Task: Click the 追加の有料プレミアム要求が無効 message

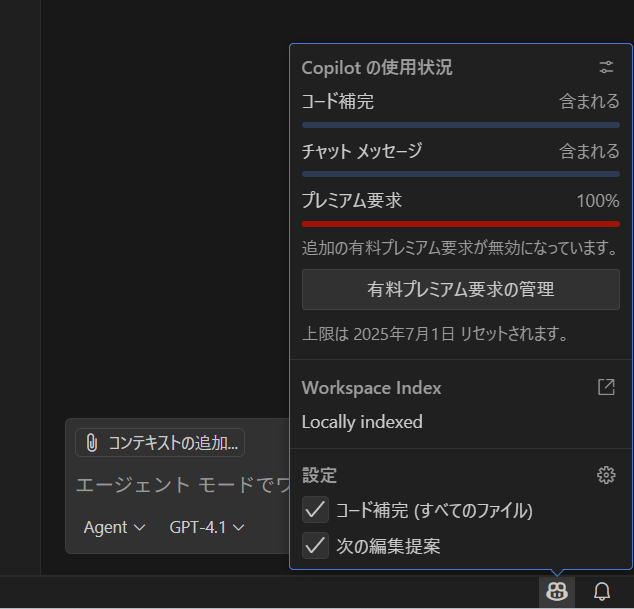Action: tap(460, 248)
